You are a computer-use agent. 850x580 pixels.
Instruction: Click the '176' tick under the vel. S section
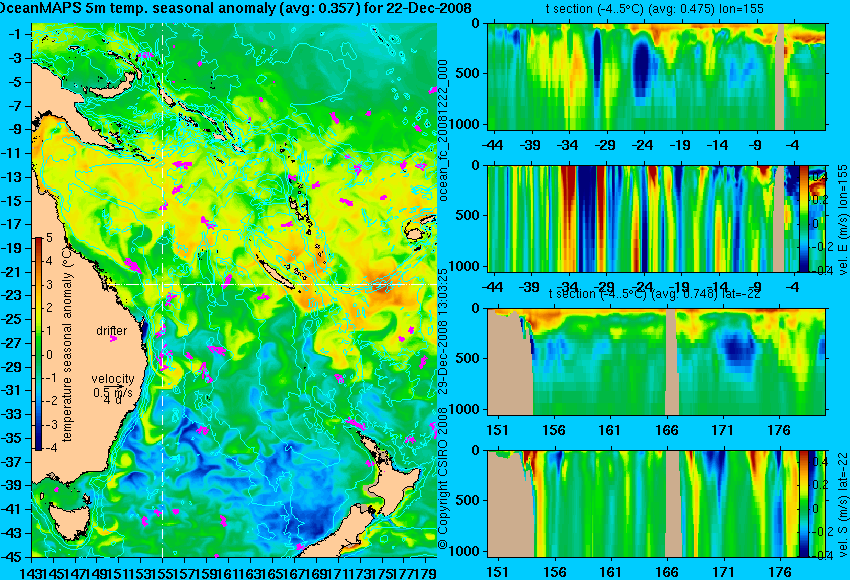(779, 572)
